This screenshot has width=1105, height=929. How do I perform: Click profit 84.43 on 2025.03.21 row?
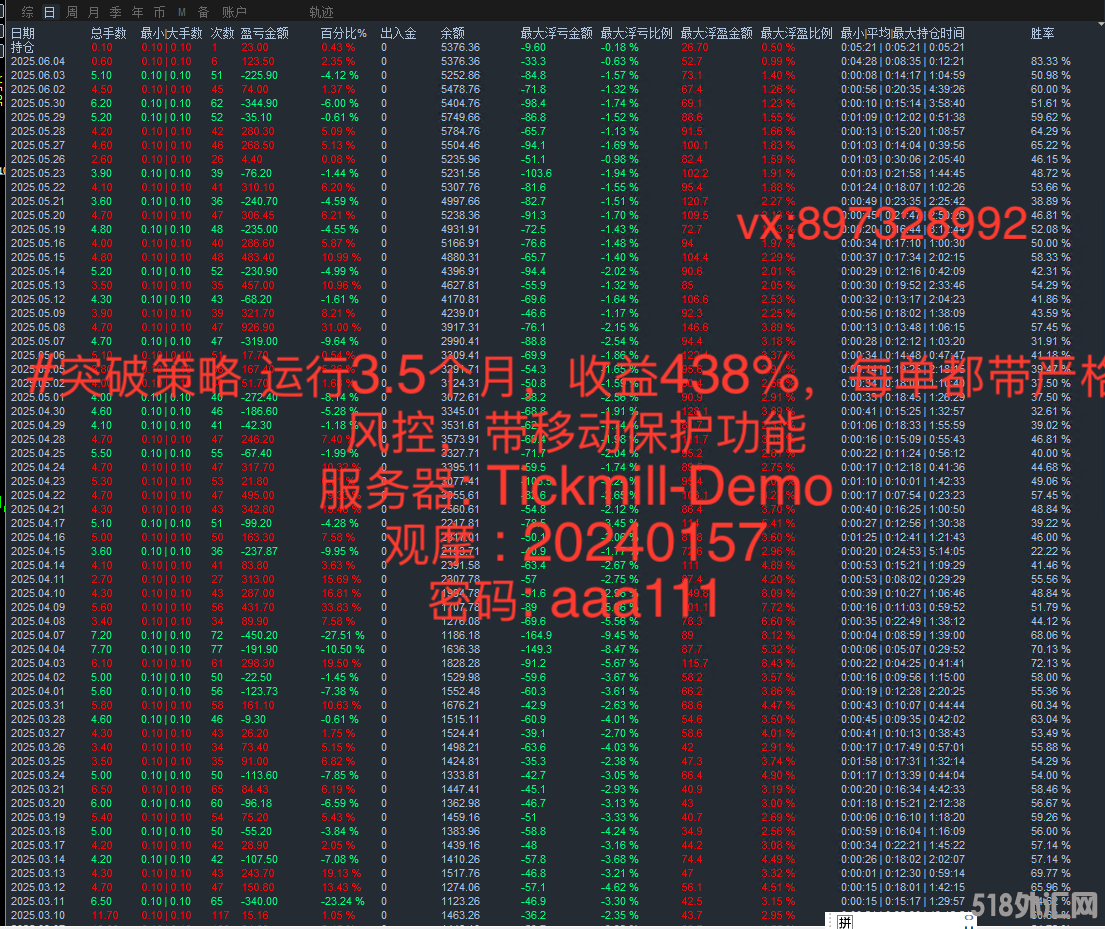pos(254,789)
